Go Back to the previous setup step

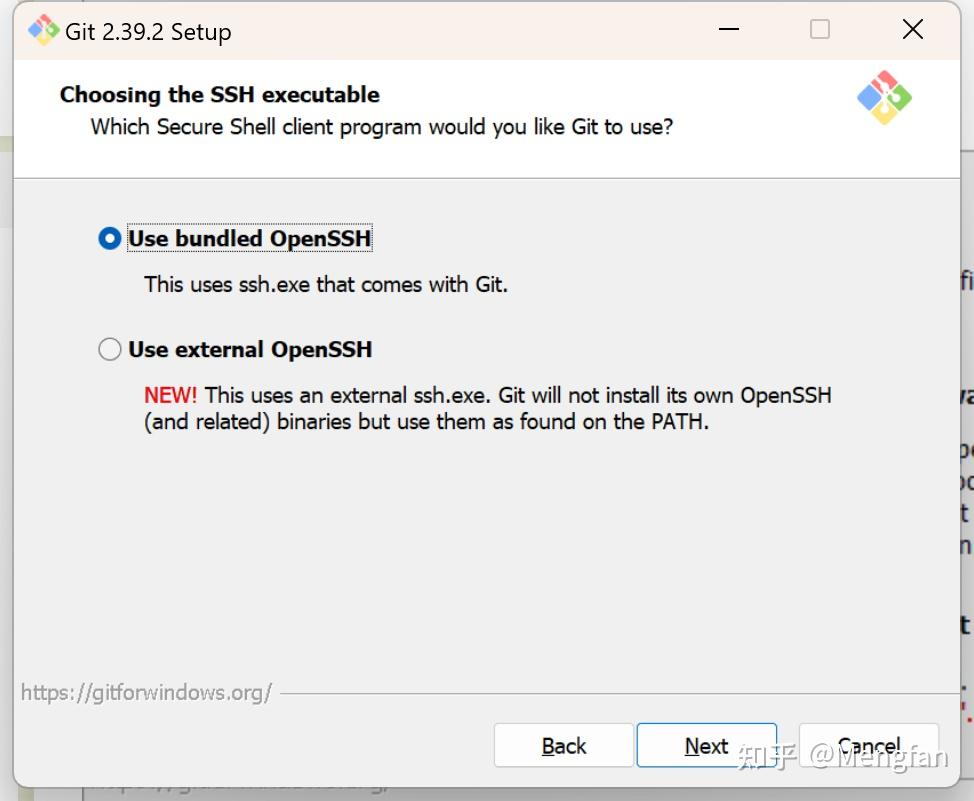tap(564, 746)
